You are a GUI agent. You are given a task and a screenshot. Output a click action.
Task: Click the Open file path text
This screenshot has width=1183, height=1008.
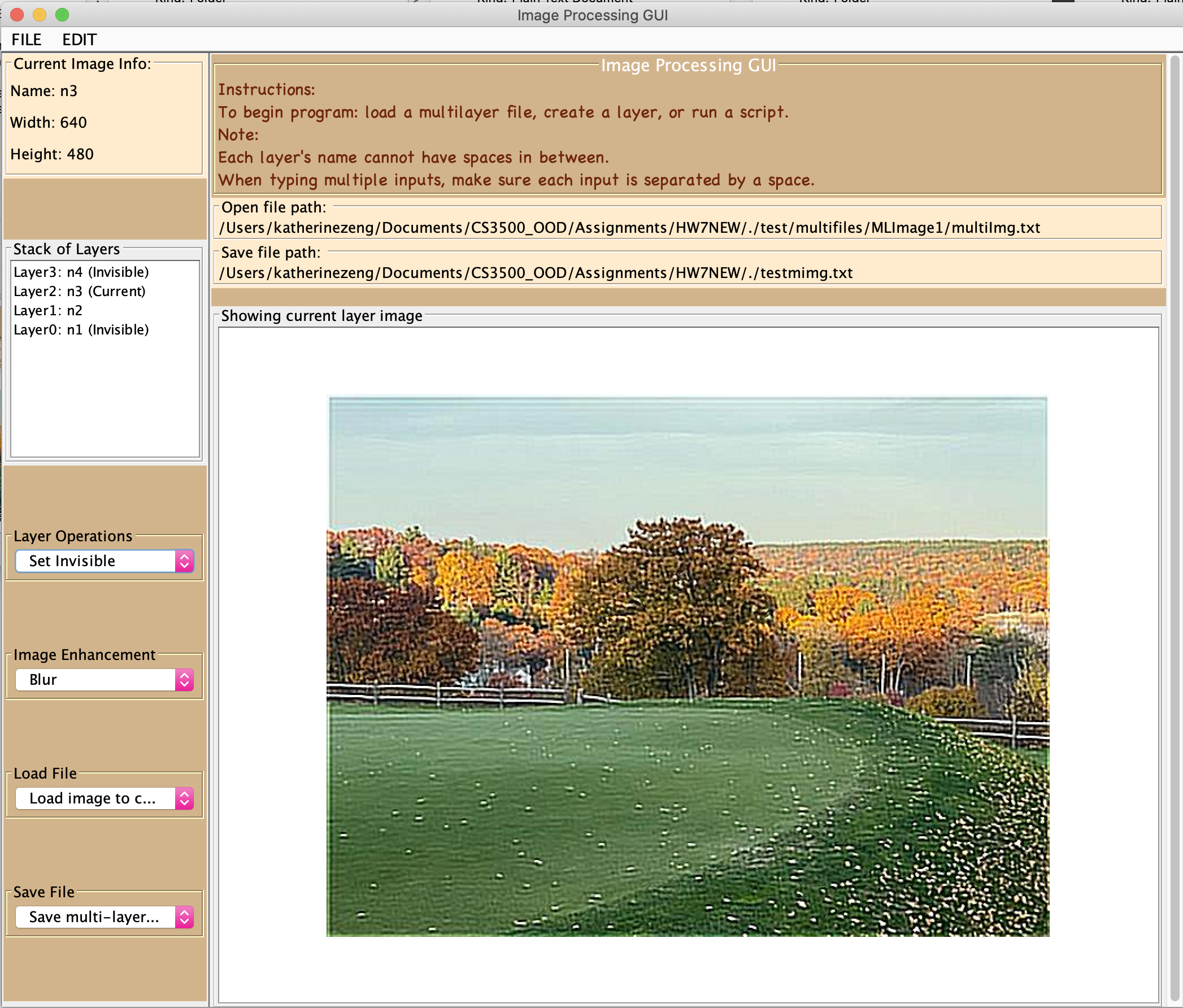629,228
